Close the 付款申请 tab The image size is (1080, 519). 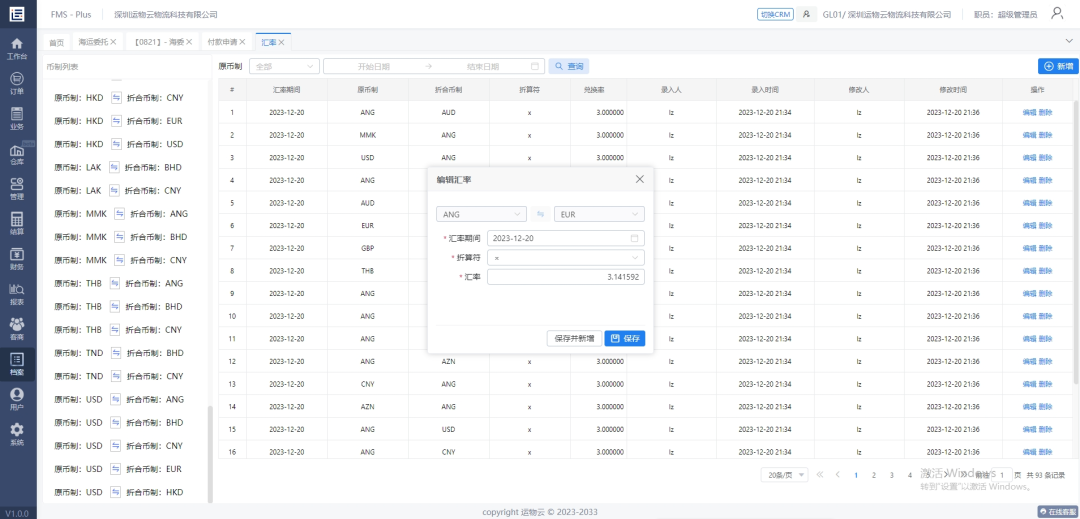(243, 42)
